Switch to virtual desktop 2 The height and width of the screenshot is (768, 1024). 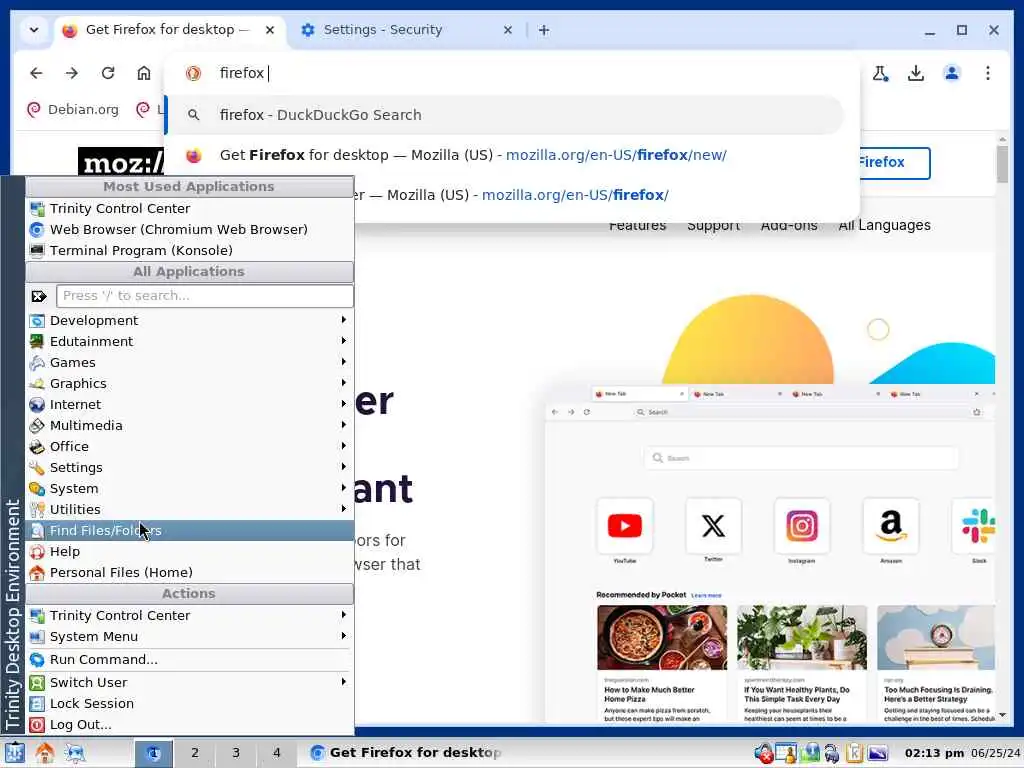pyautogui.click(x=195, y=753)
